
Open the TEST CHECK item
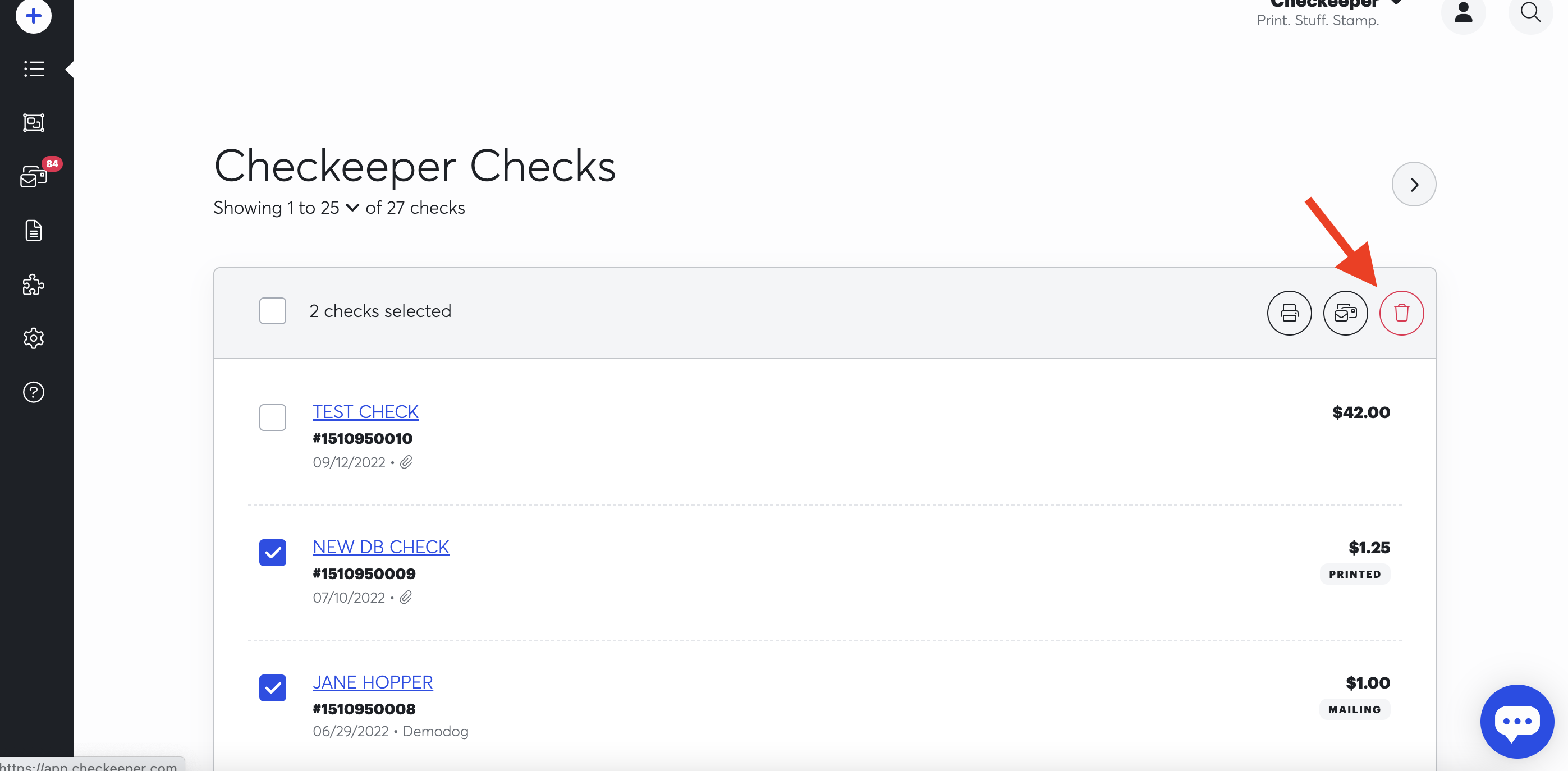[365, 411]
